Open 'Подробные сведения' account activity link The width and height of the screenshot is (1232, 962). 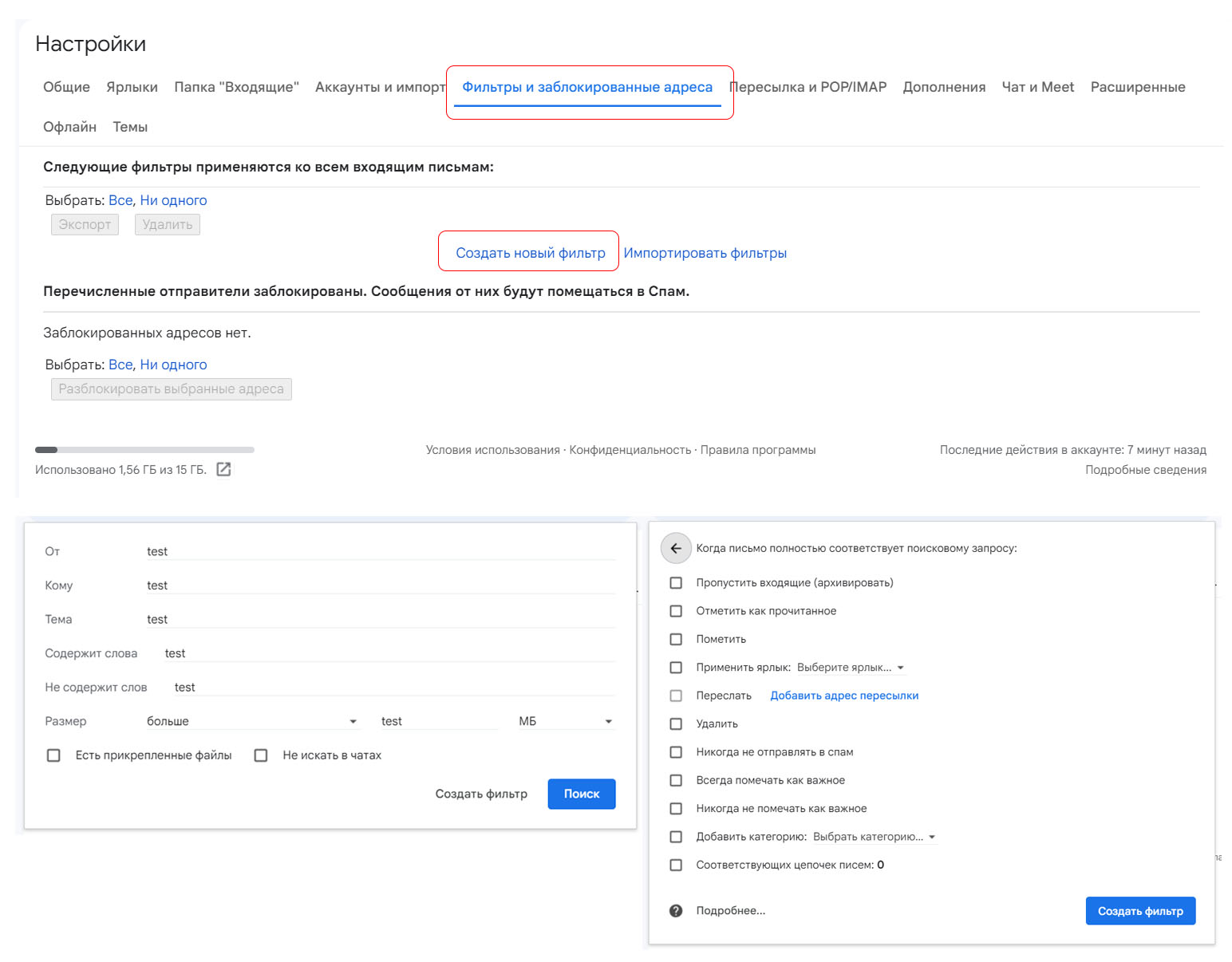[x=1146, y=470]
